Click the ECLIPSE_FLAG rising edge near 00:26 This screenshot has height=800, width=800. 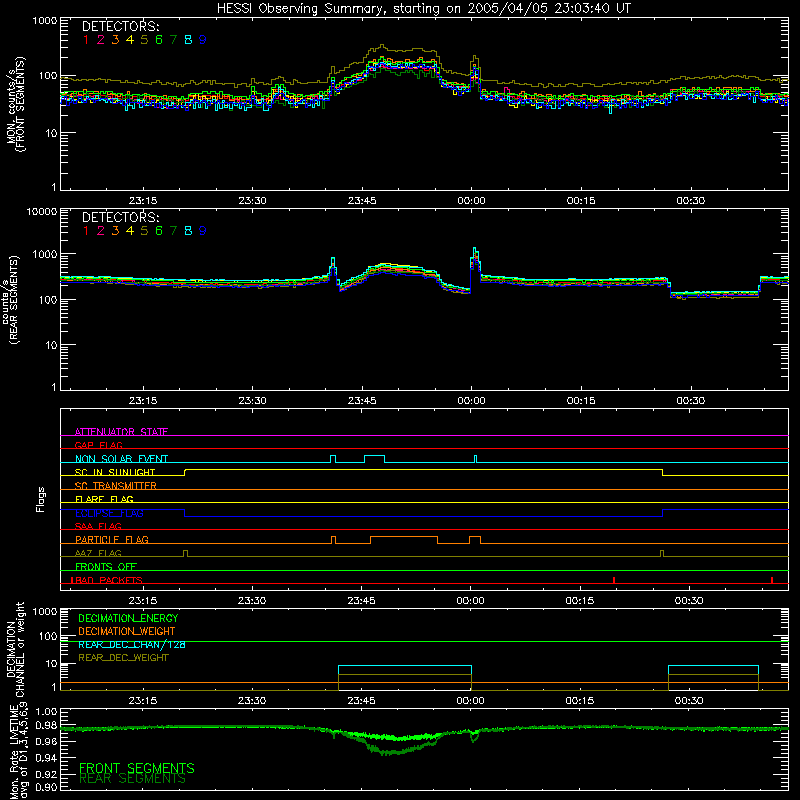[662, 513]
